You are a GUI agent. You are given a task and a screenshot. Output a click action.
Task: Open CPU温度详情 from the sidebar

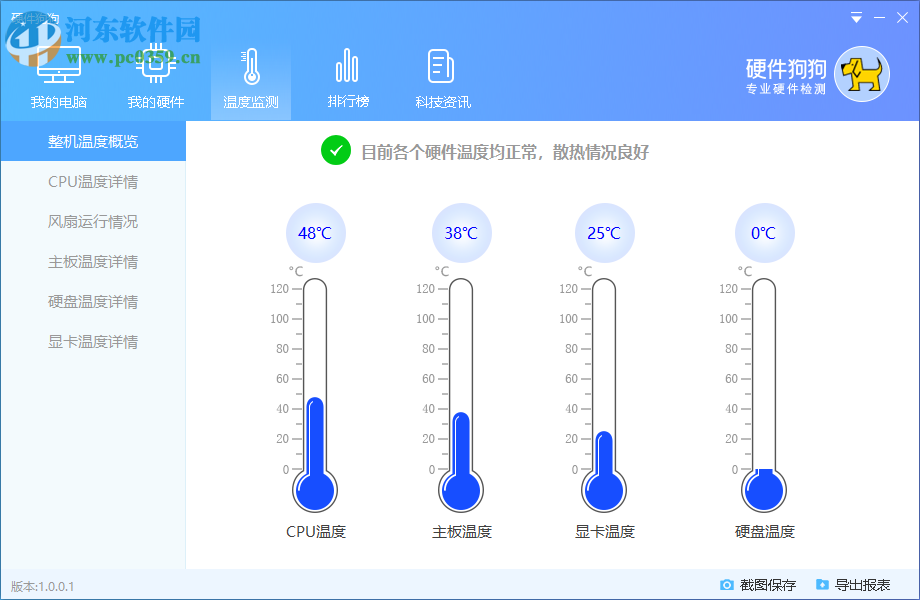coord(93,181)
